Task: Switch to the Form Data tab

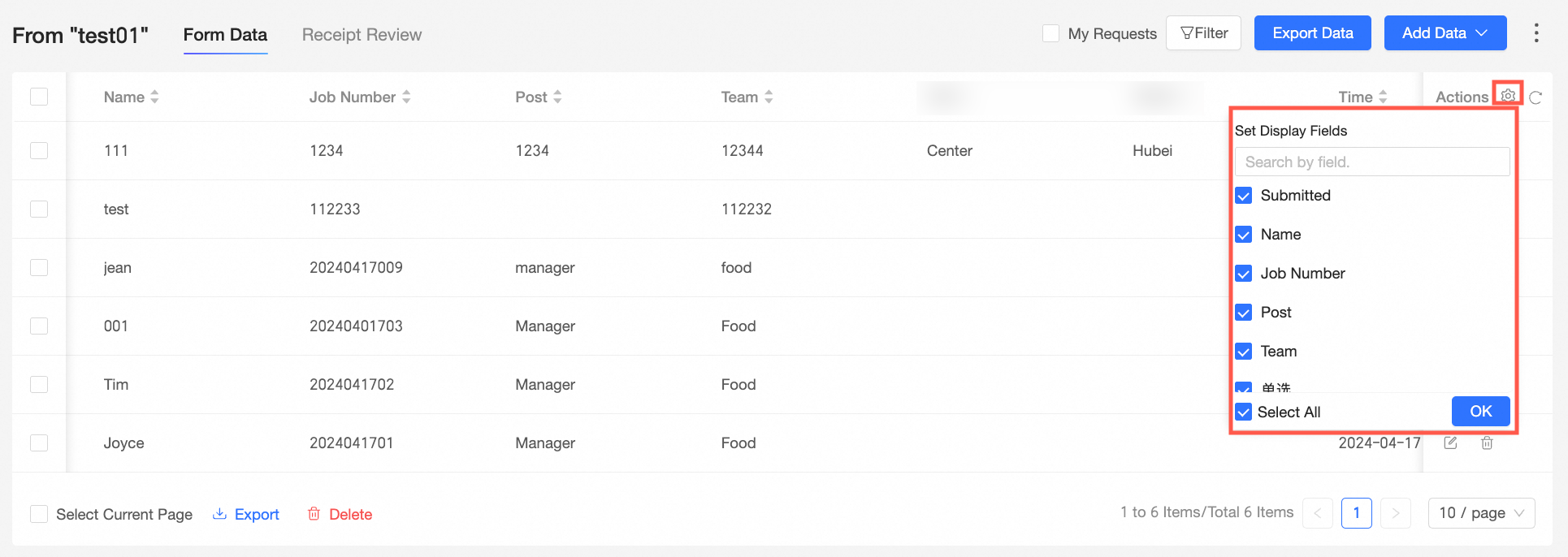Action: click(x=225, y=35)
